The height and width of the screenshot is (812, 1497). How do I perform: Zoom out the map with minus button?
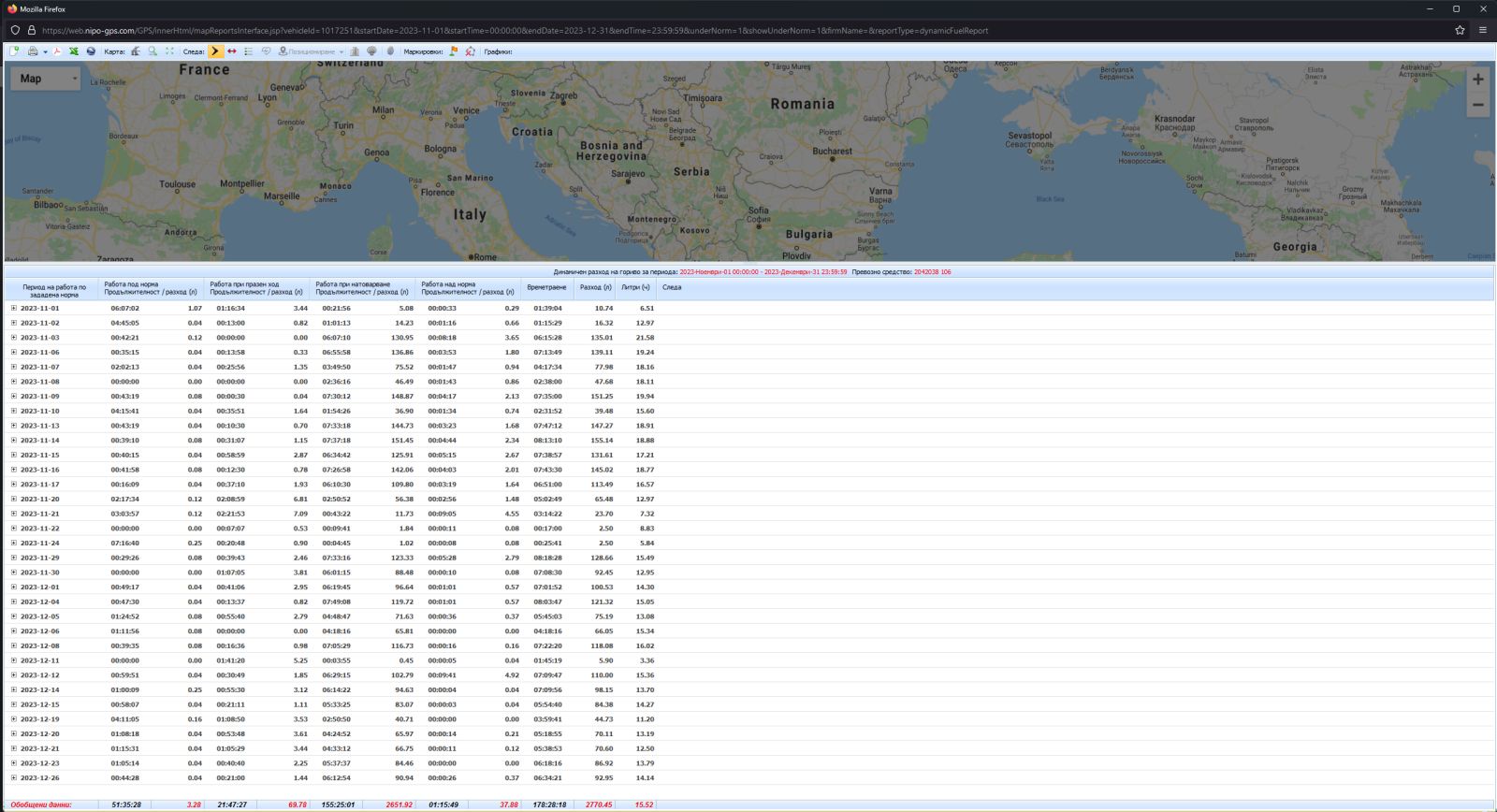tap(1477, 105)
